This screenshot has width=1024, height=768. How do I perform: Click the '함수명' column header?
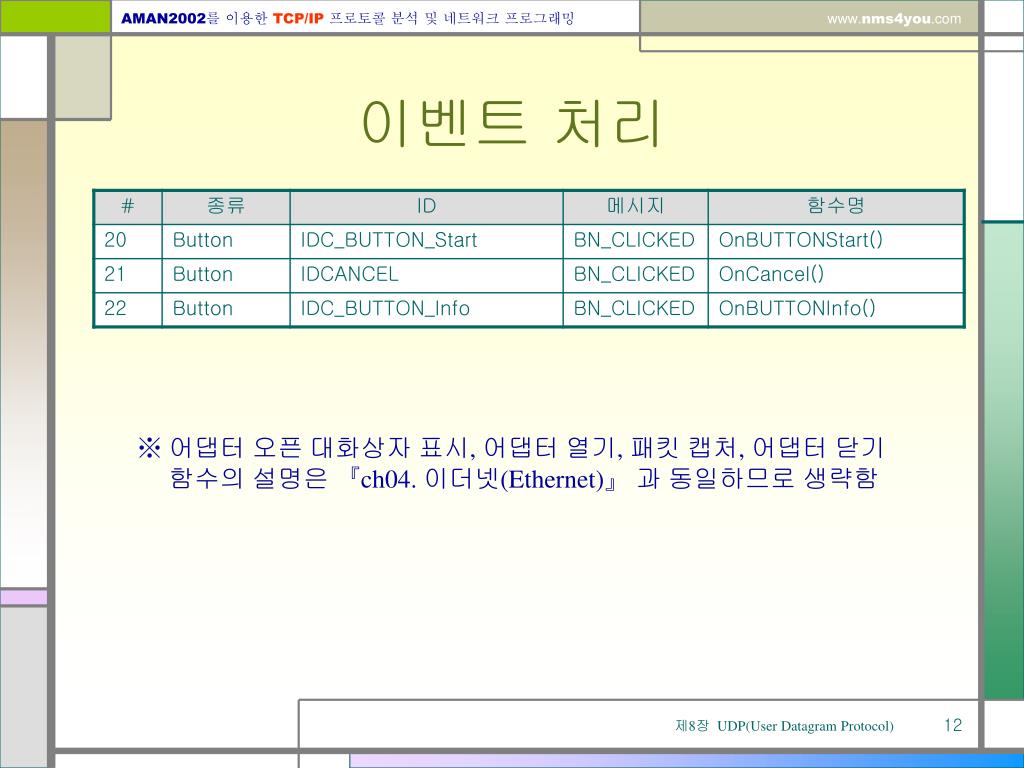[836, 206]
